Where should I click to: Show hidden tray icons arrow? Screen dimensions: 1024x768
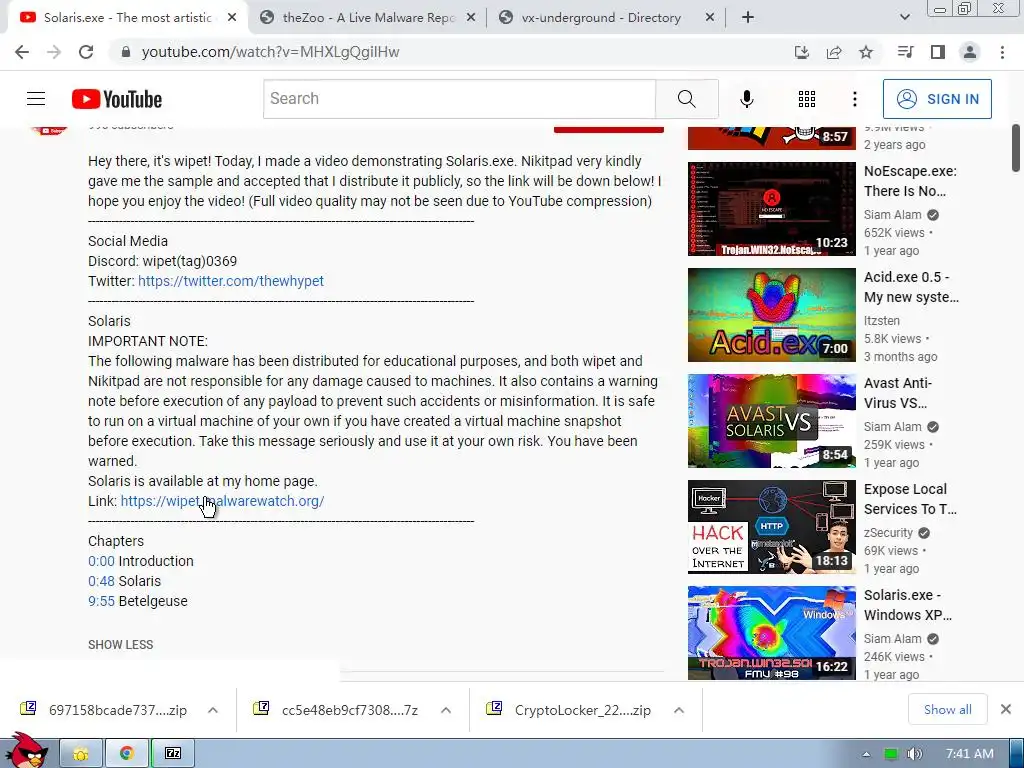pyautogui.click(x=866, y=754)
